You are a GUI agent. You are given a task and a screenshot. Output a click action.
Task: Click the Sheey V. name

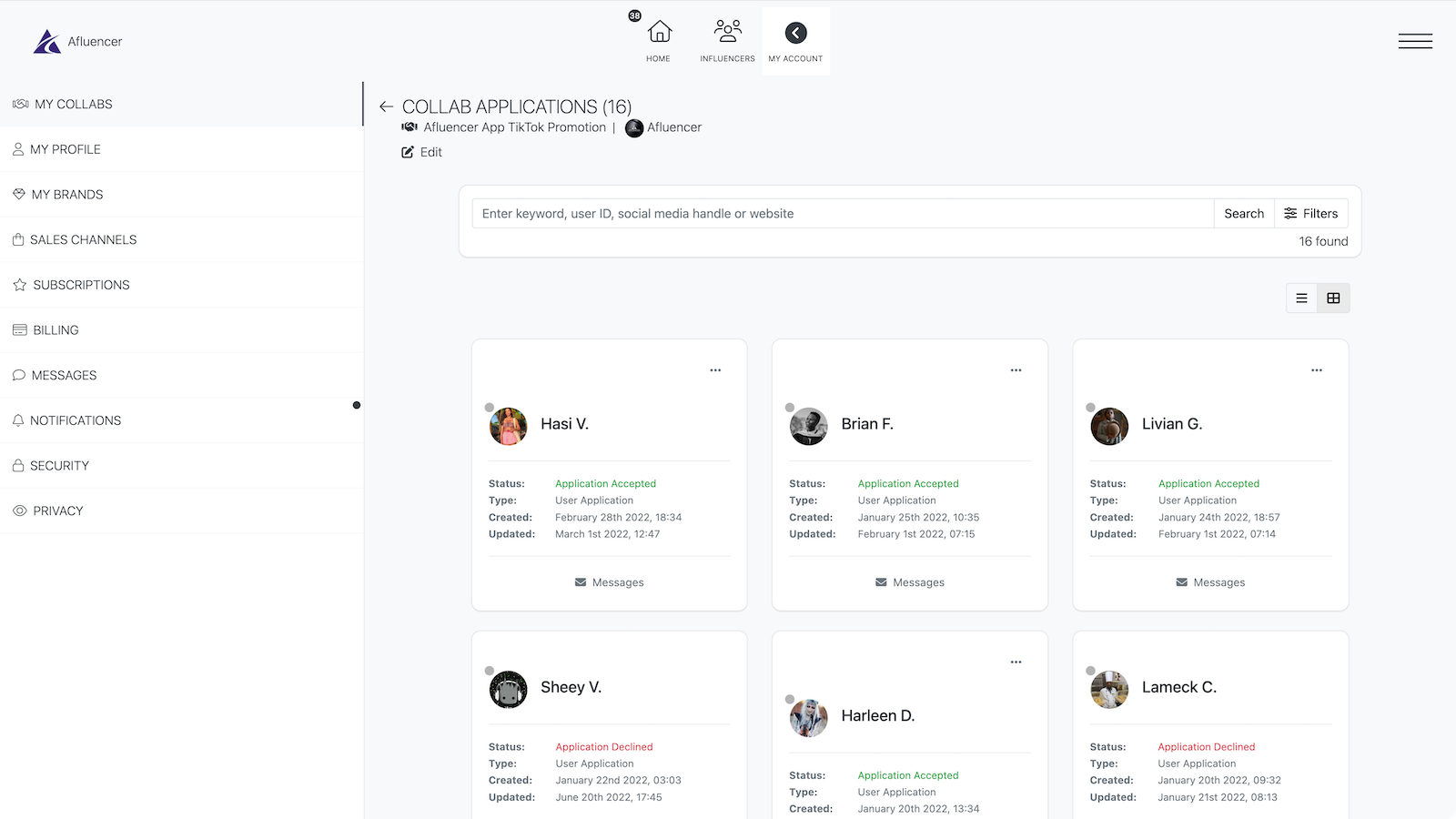tap(571, 687)
